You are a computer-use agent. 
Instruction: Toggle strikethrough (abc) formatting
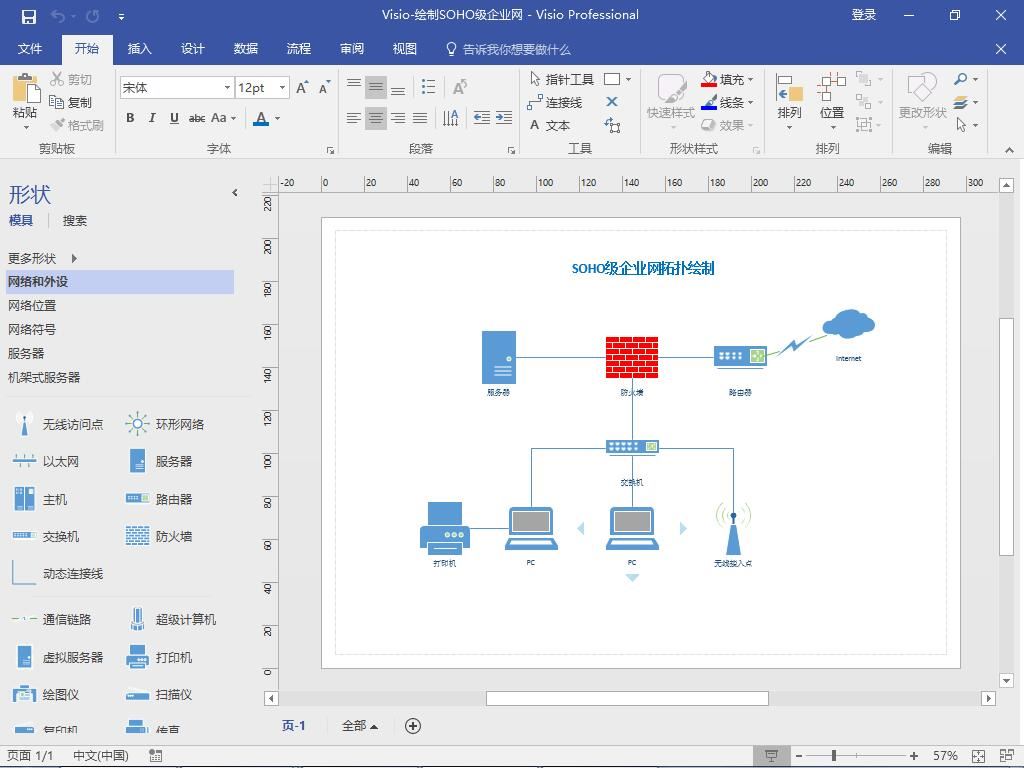(x=197, y=118)
